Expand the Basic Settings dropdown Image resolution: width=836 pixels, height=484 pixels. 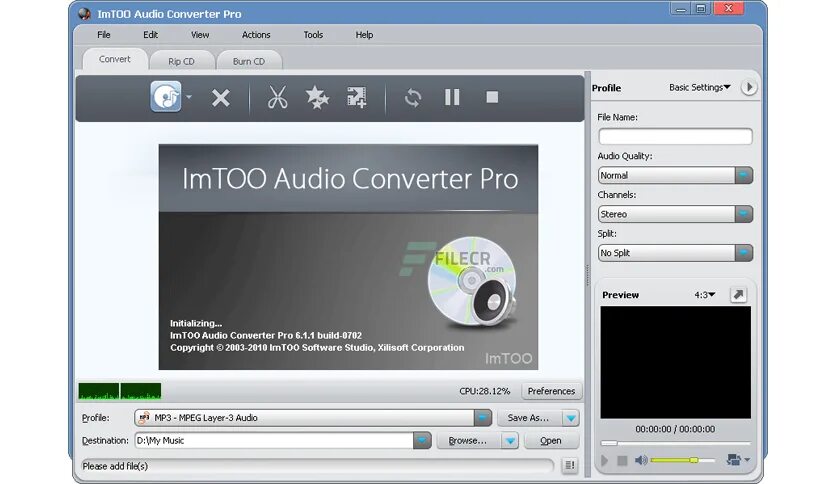pyautogui.click(x=700, y=87)
